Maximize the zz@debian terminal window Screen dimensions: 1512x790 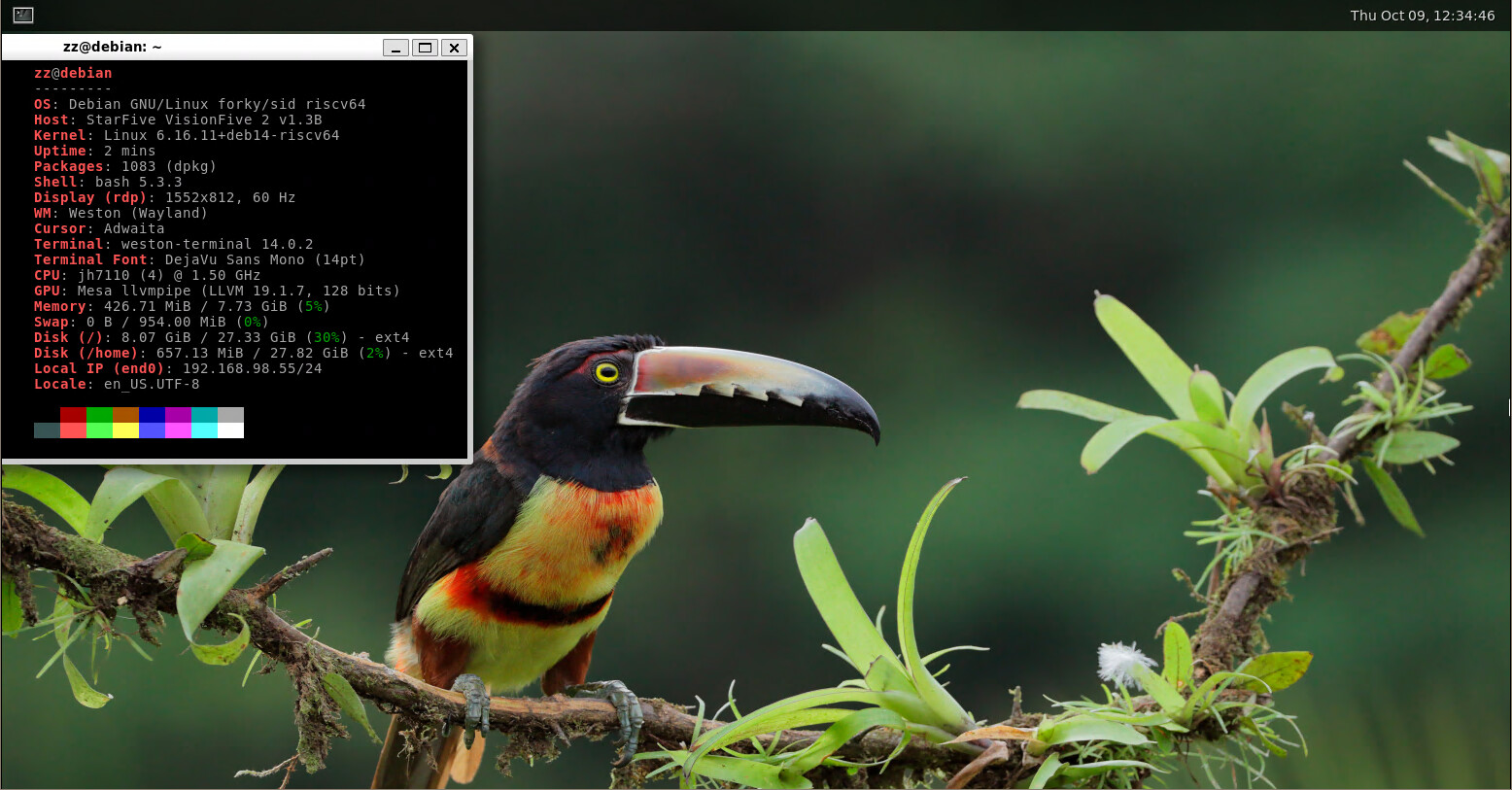(425, 48)
